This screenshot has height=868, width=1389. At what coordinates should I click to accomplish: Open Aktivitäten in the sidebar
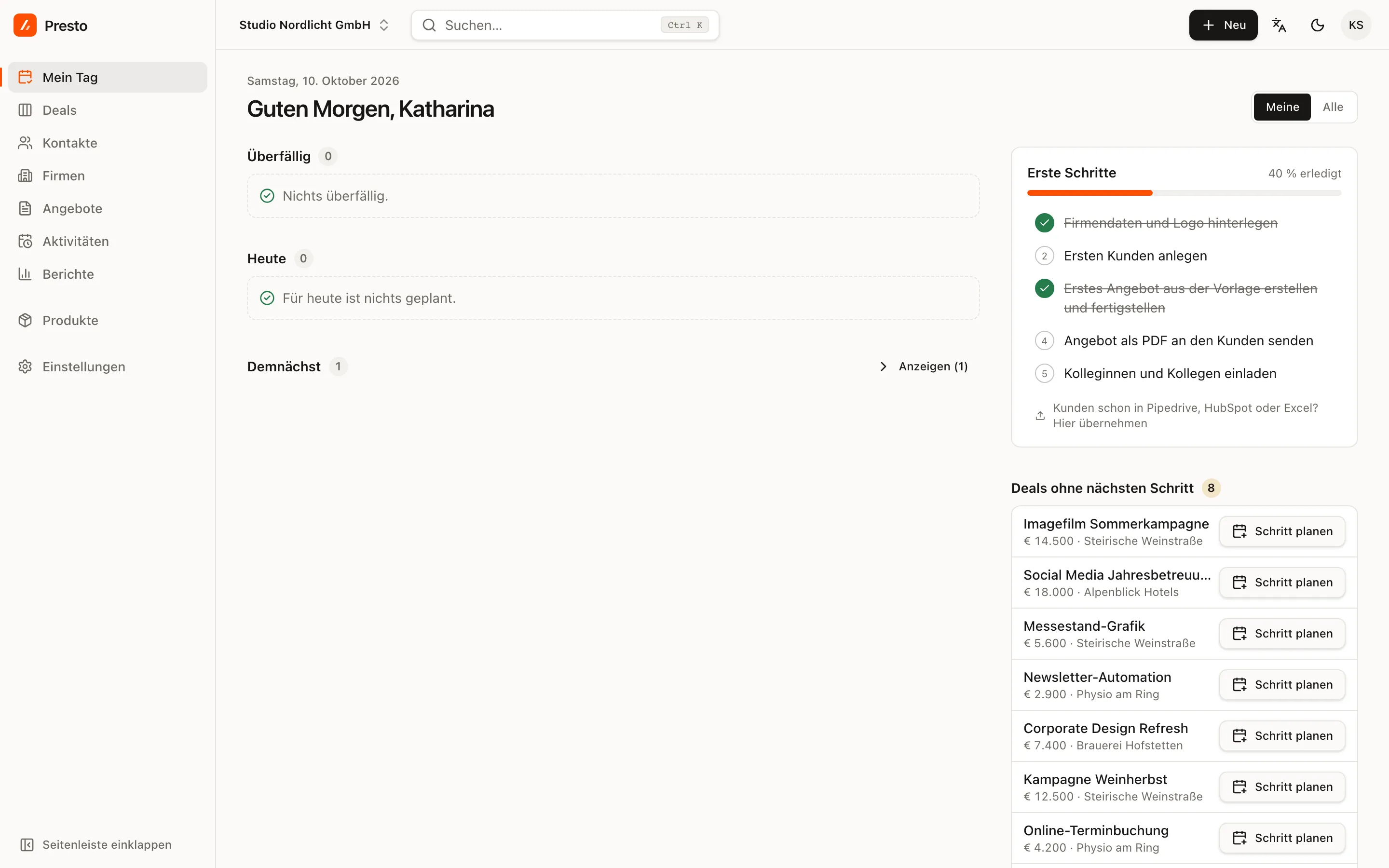pos(108,241)
